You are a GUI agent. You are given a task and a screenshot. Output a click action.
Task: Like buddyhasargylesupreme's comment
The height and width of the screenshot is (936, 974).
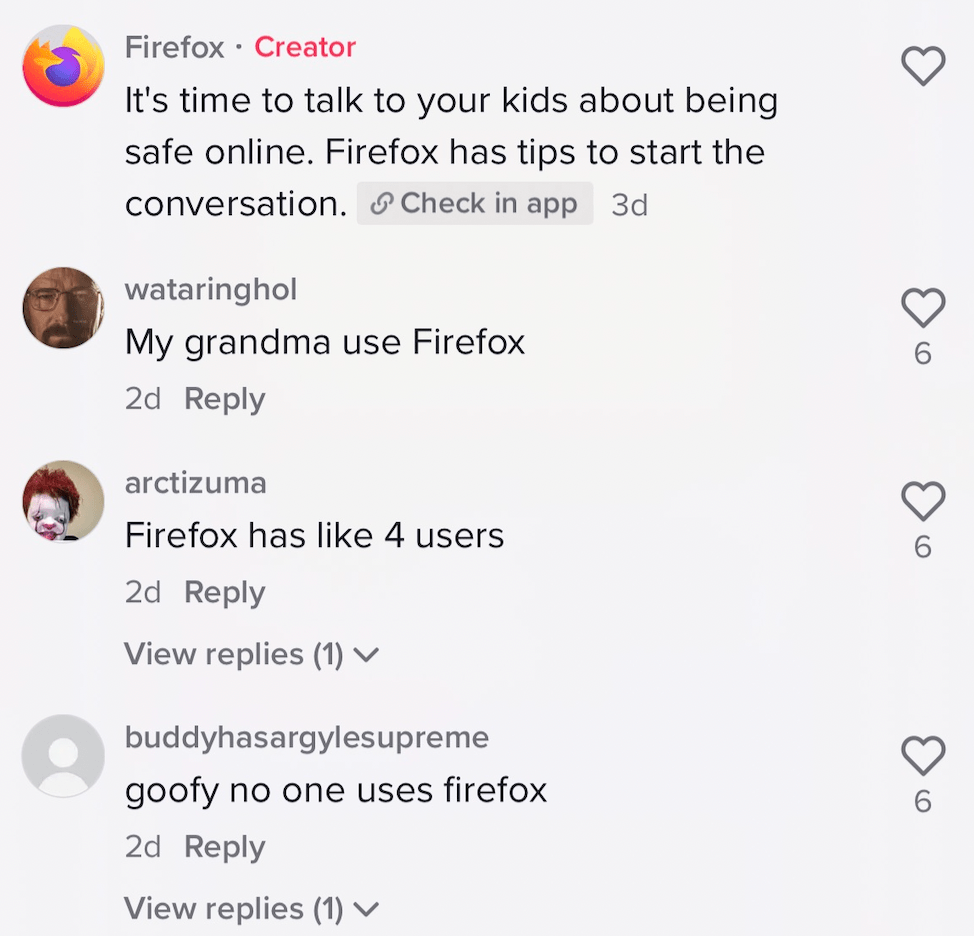tap(923, 756)
